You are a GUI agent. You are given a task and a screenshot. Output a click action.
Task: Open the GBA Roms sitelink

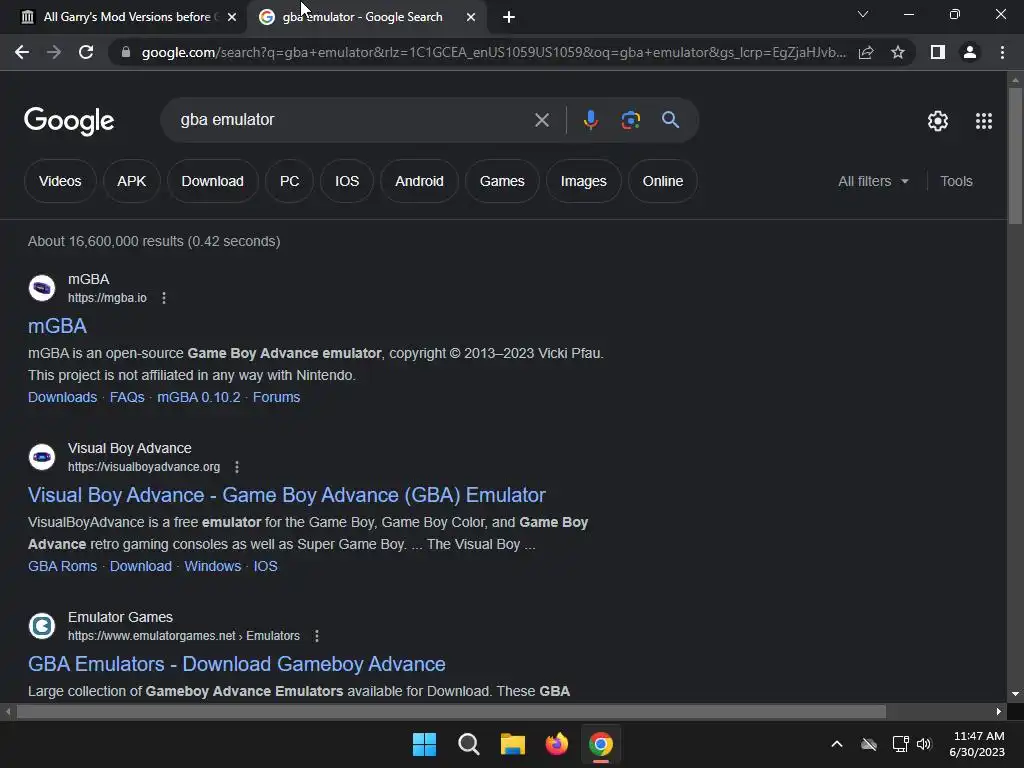62,566
